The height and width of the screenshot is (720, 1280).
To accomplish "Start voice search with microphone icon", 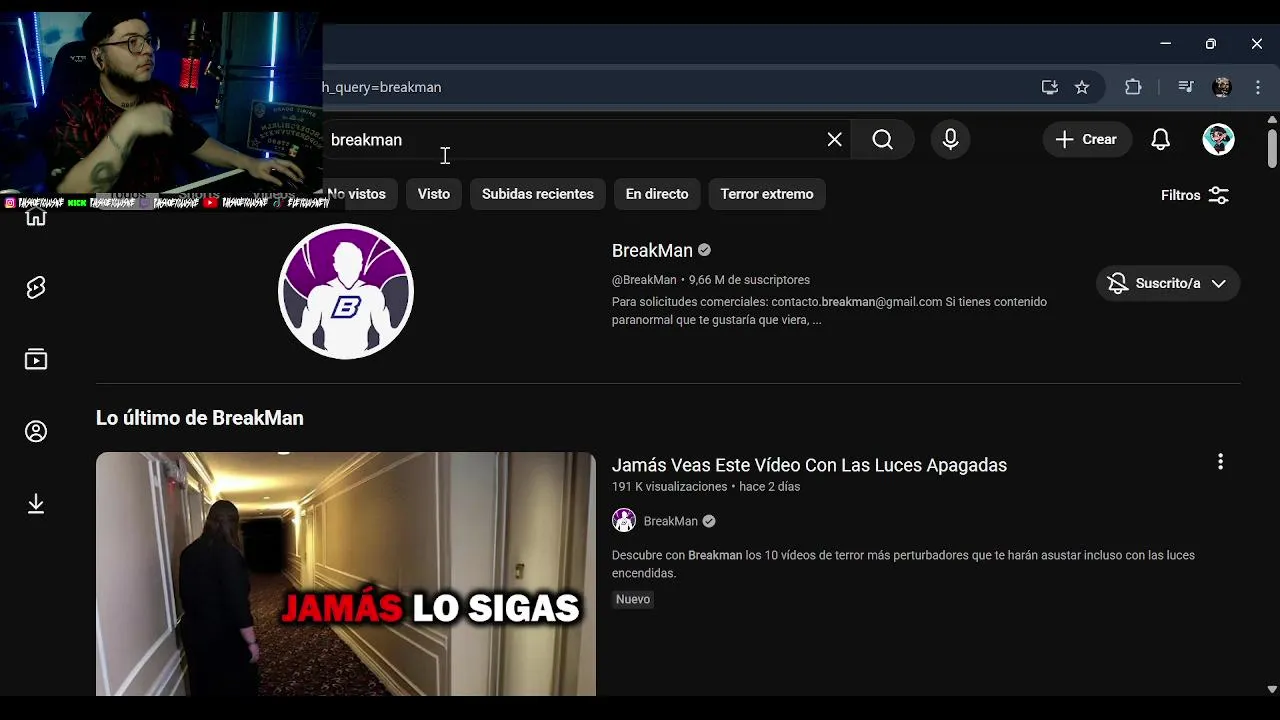I will (x=951, y=140).
